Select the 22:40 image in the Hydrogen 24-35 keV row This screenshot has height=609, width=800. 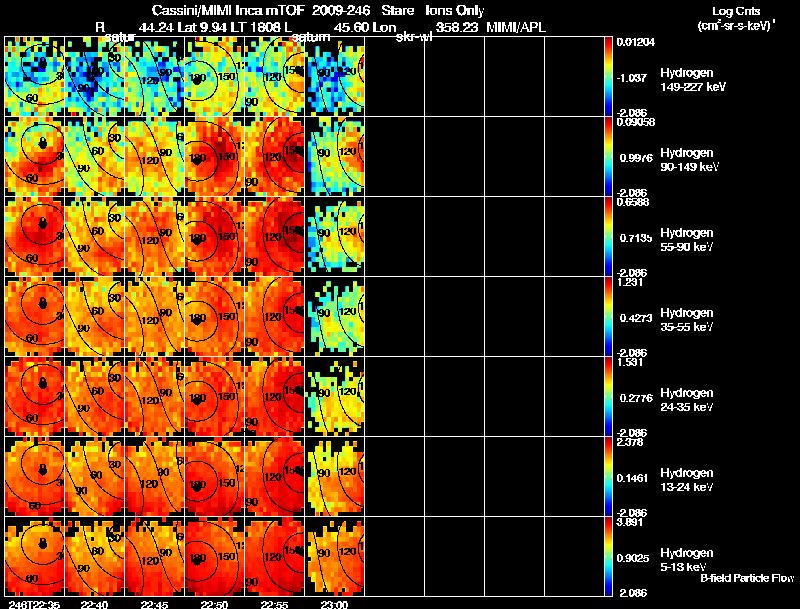[94, 397]
